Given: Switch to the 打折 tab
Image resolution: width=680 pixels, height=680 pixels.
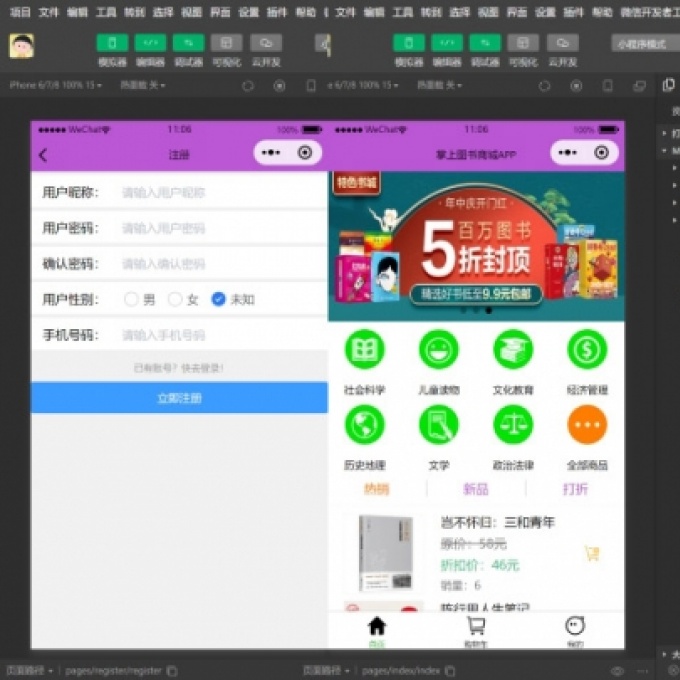Looking at the screenshot, I should (575, 489).
